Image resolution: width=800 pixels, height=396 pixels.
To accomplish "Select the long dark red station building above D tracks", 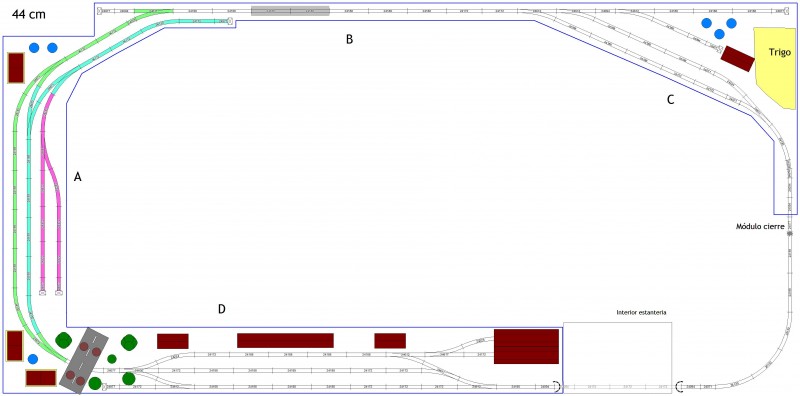I will (285, 340).
